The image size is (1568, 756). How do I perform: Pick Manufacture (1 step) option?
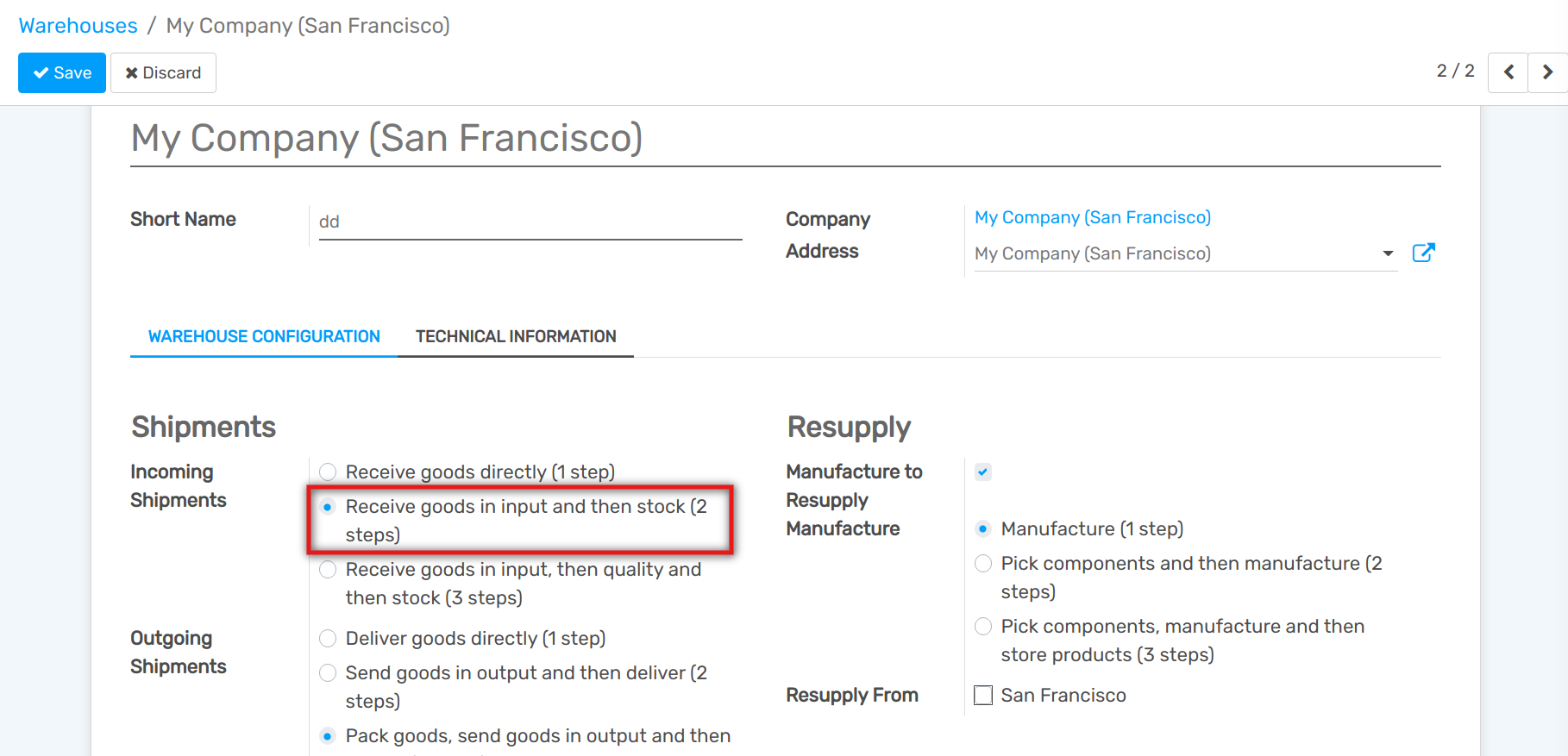click(x=983, y=529)
